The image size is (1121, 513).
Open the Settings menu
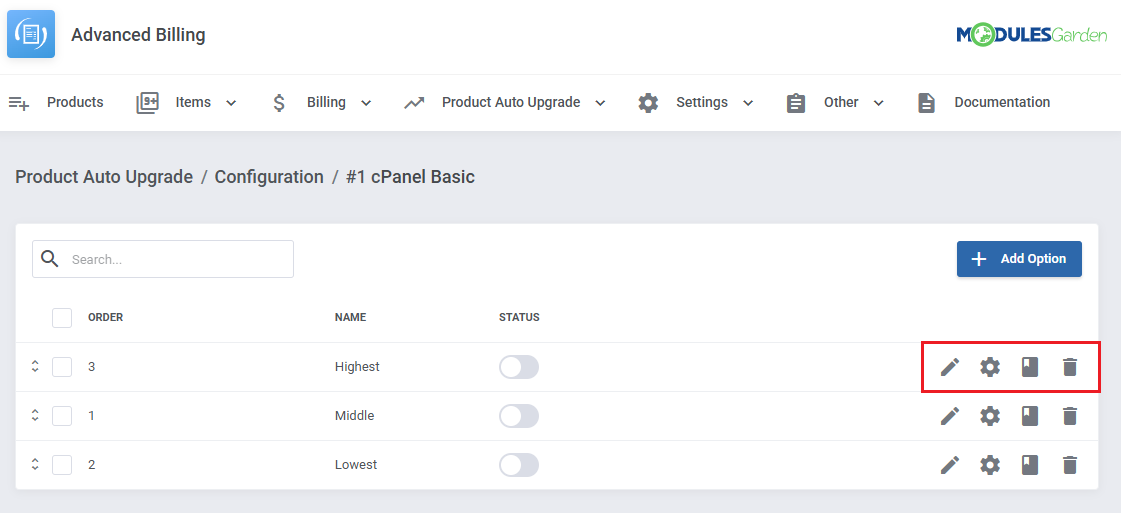[702, 102]
